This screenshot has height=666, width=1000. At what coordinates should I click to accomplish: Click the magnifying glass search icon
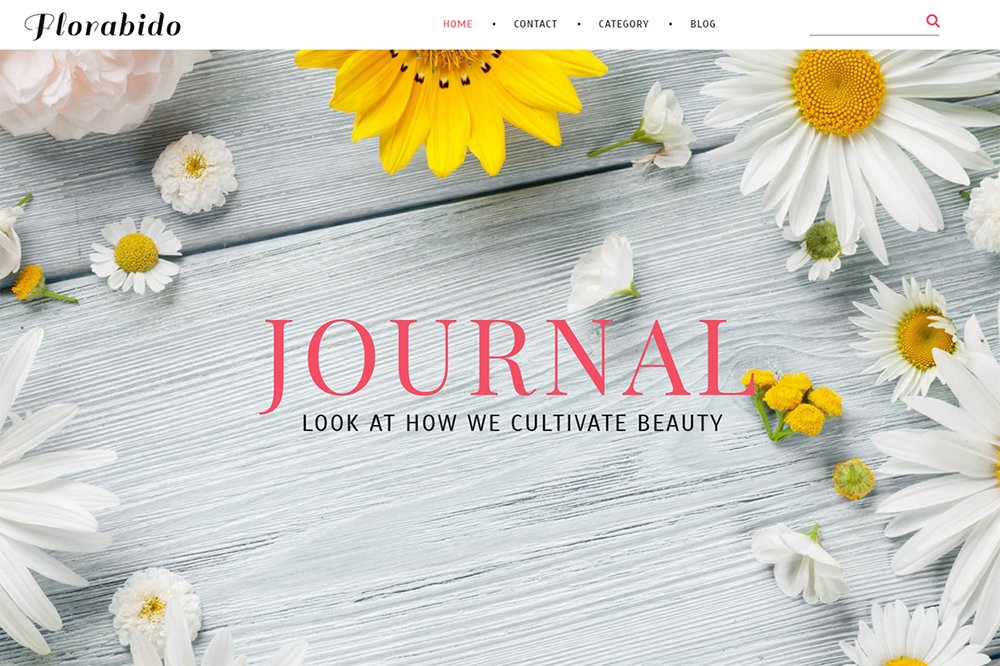932,21
